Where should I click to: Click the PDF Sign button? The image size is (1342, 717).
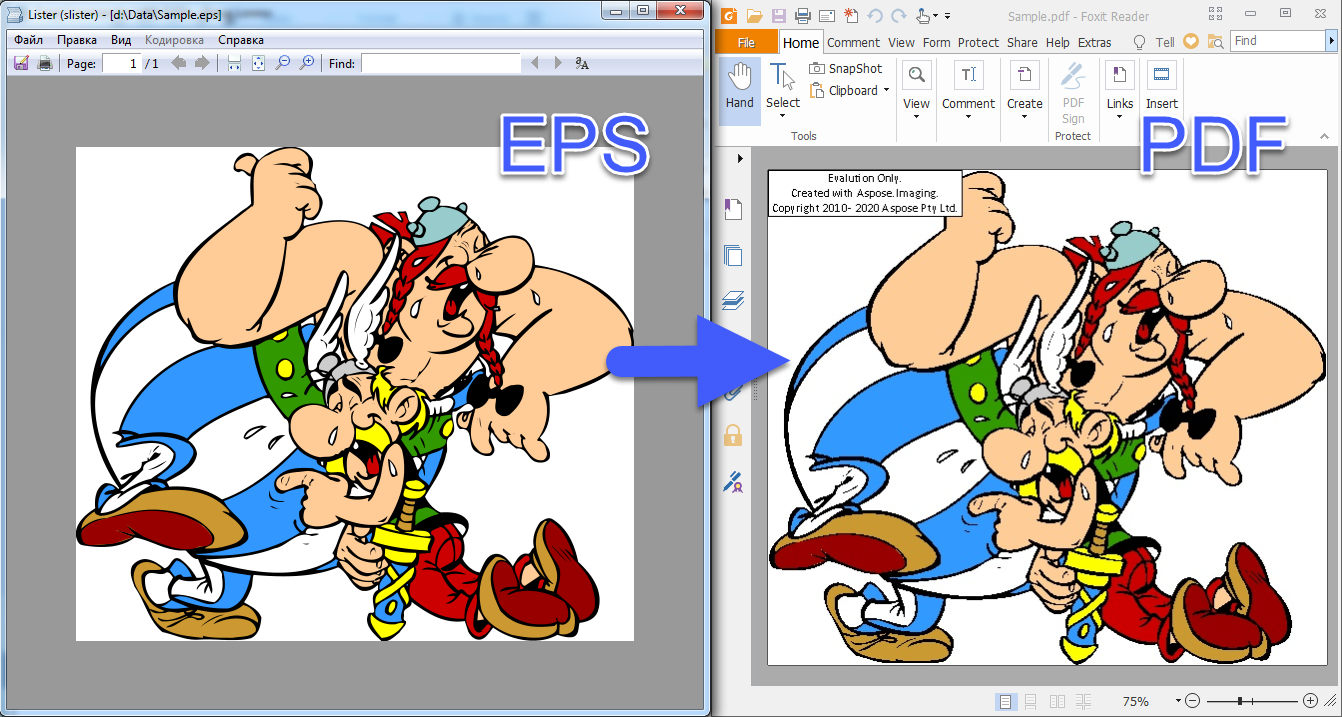pyautogui.click(x=1073, y=92)
